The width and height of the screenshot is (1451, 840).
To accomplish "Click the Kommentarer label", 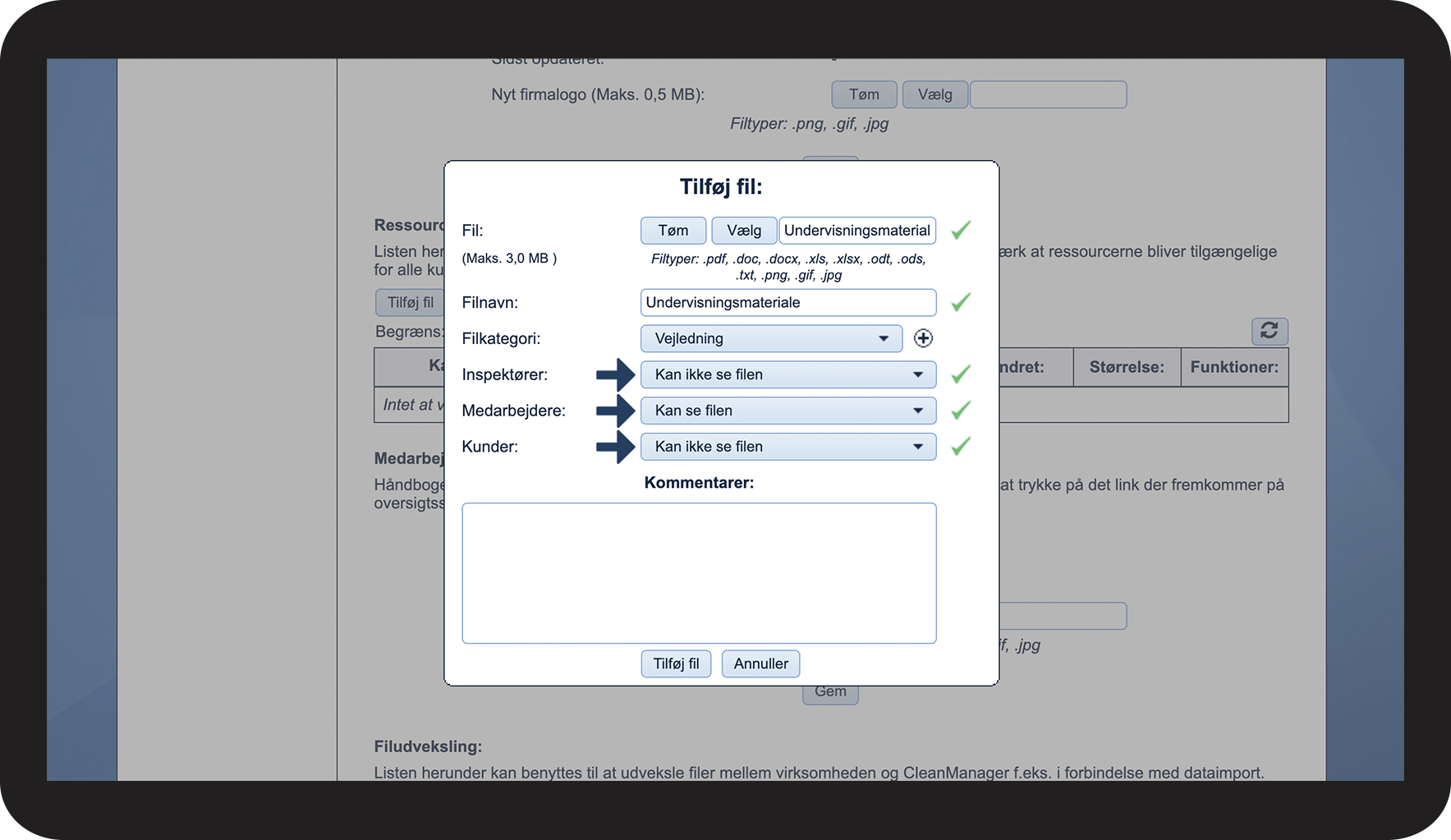I will (699, 483).
